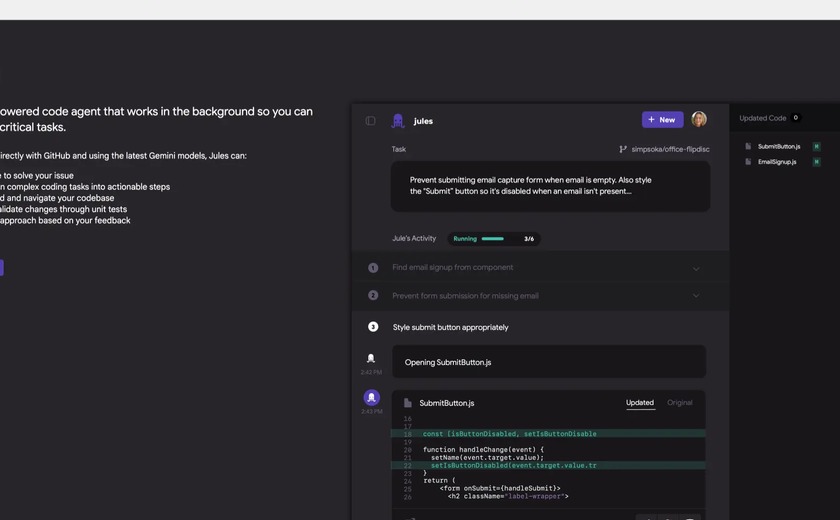Click the 'critical tasks.' heading text
840x520 pixels.
[x=33, y=127]
